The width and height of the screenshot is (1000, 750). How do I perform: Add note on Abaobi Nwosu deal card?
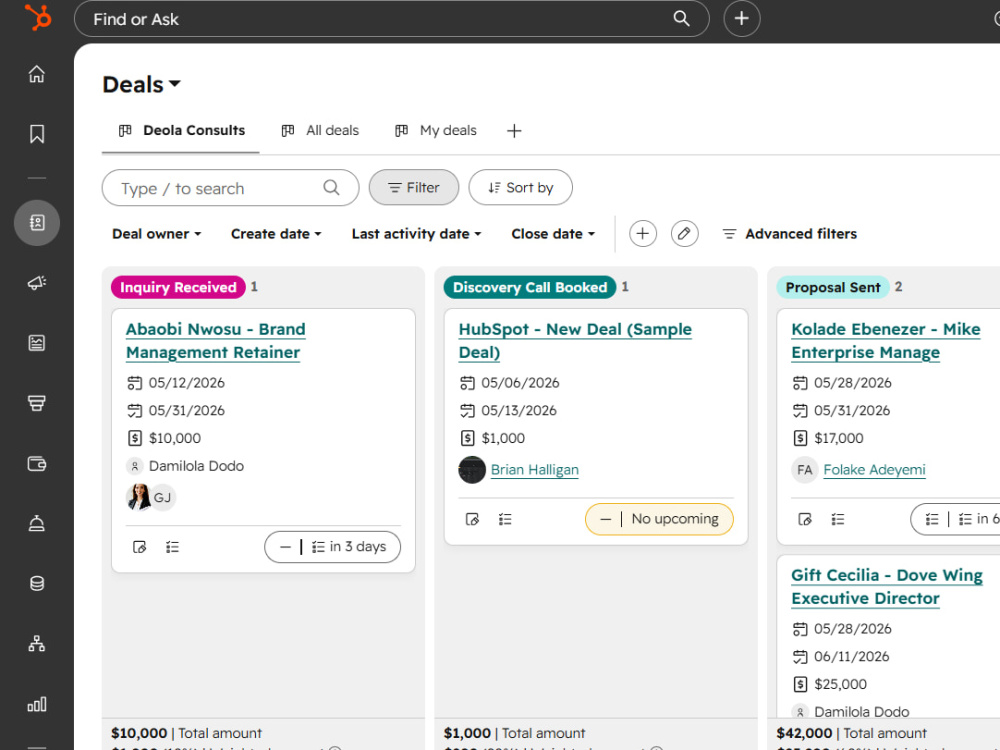click(x=140, y=547)
